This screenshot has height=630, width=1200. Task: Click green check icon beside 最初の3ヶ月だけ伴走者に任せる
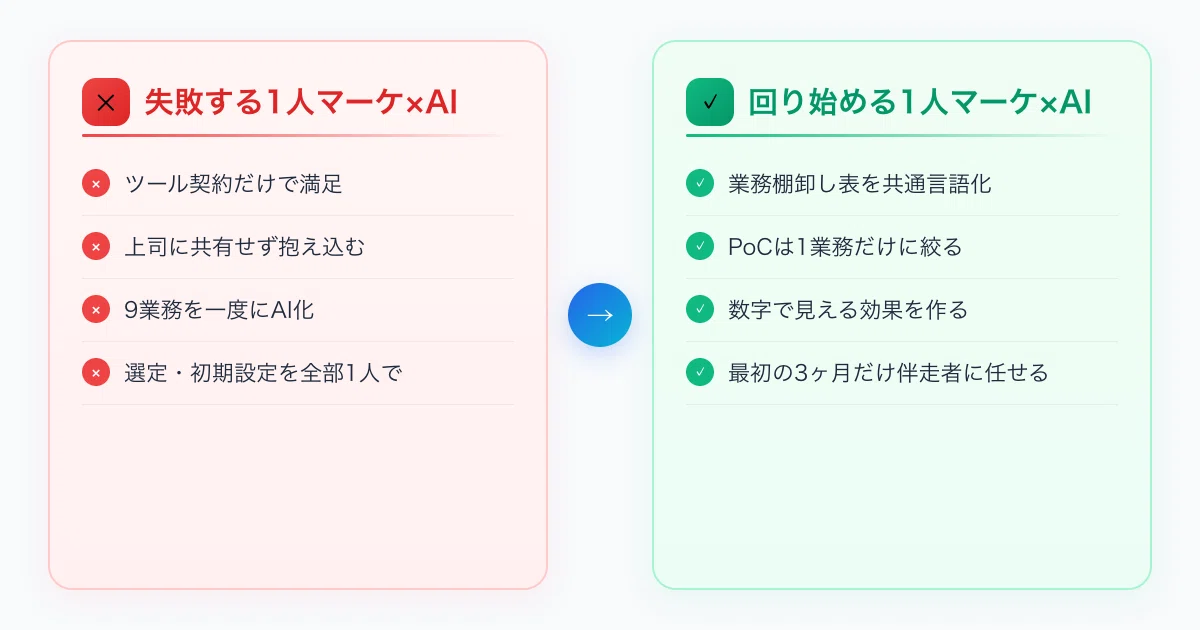point(700,373)
